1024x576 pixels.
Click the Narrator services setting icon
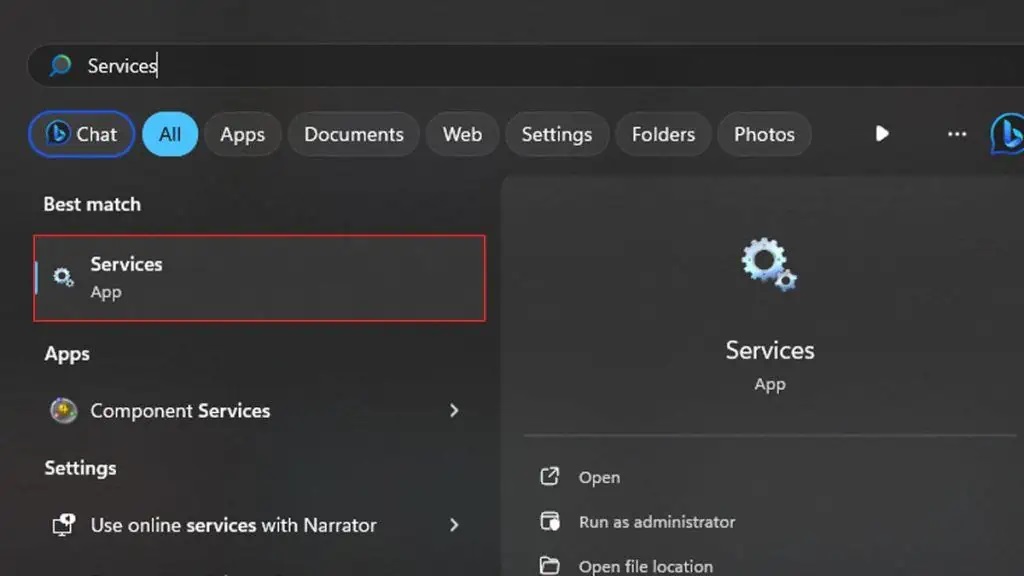click(63, 525)
